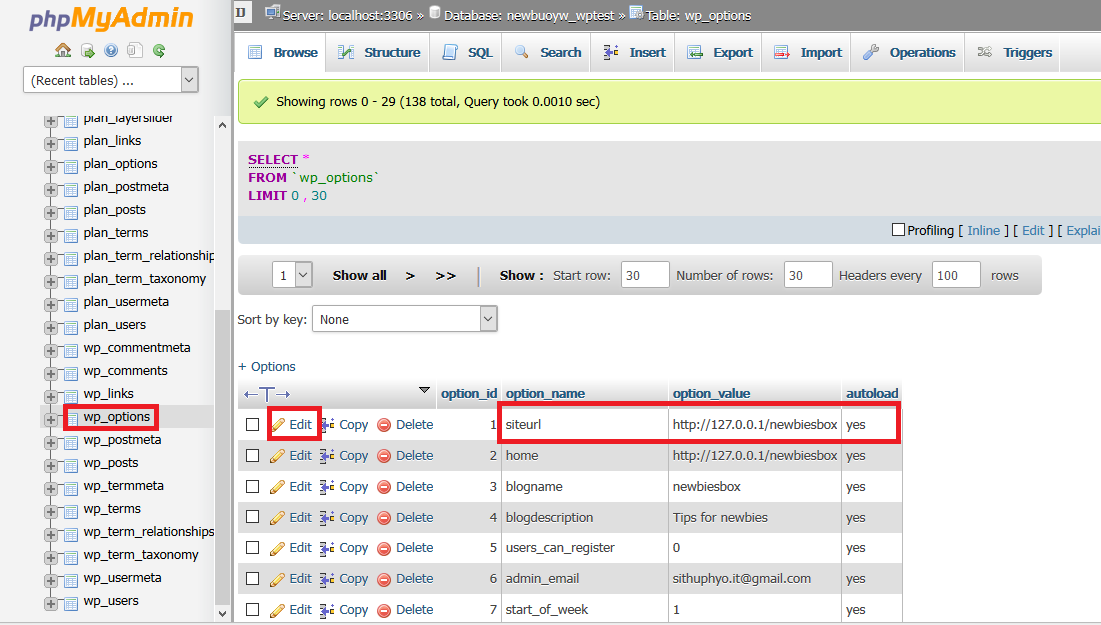The height and width of the screenshot is (625, 1101).
Task: Sort by option_name column header
Action: [545, 393]
